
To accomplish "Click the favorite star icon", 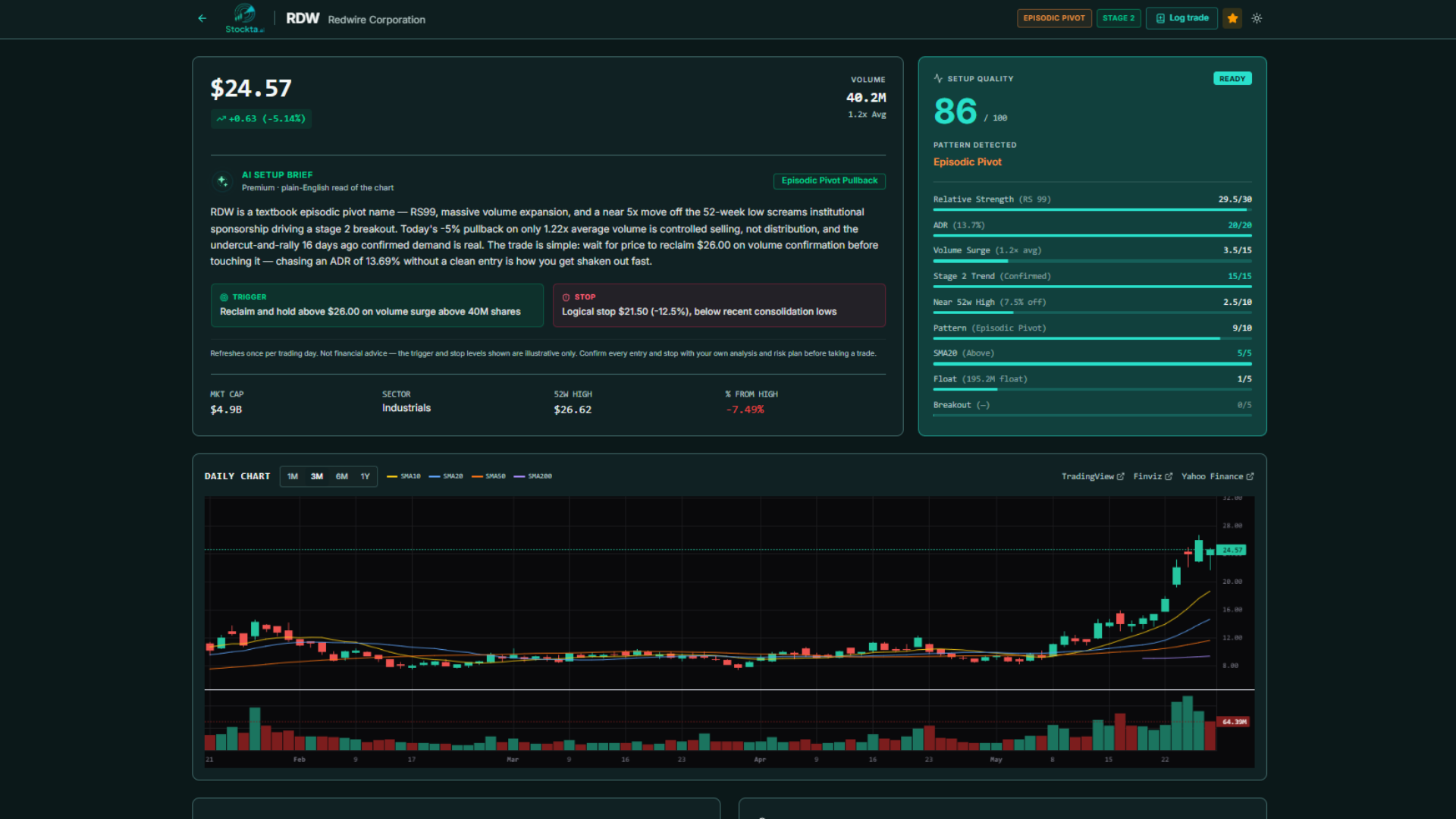I will pyautogui.click(x=1232, y=18).
